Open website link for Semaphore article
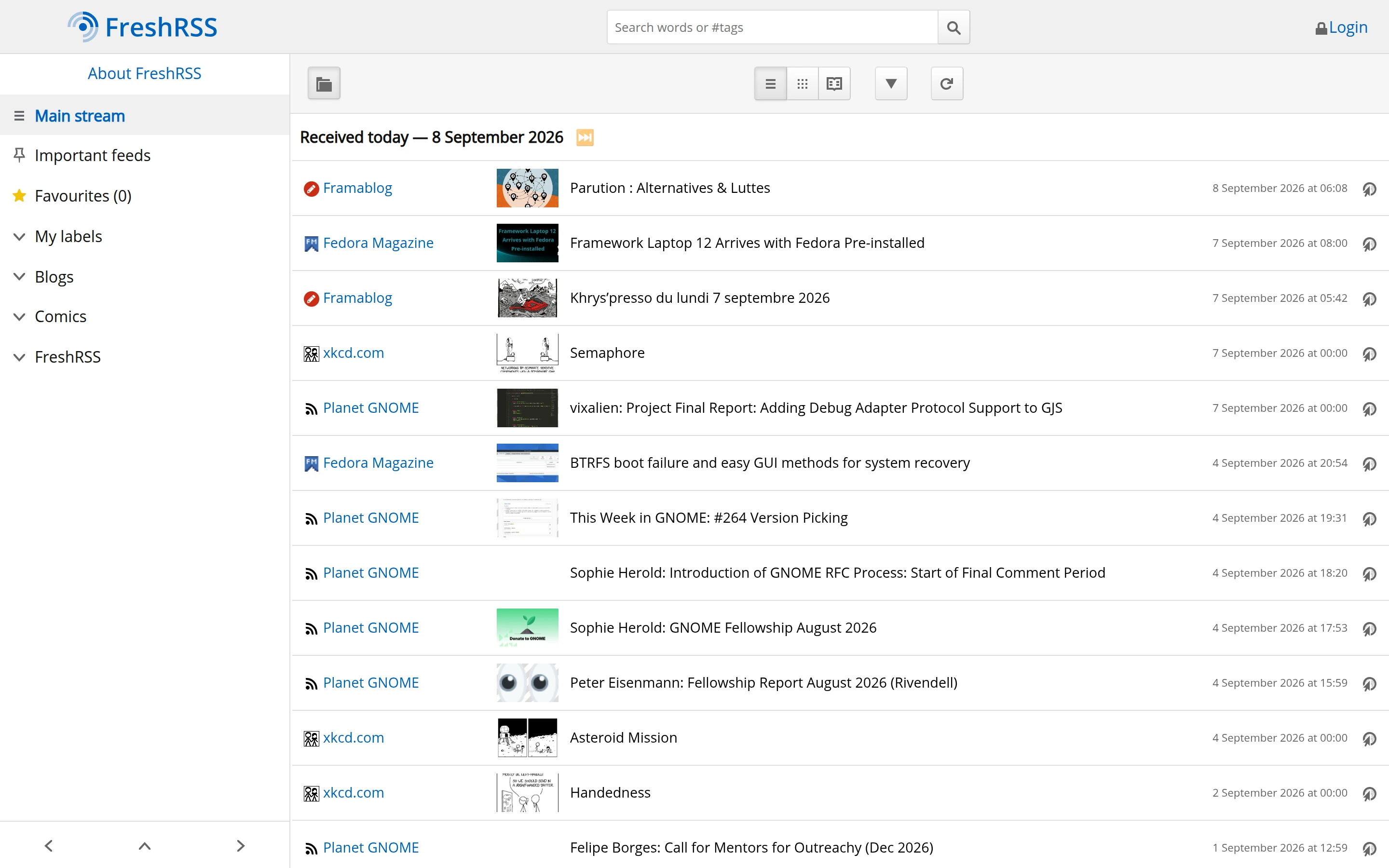This screenshot has height=868, width=1389. tap(1370, 353)
